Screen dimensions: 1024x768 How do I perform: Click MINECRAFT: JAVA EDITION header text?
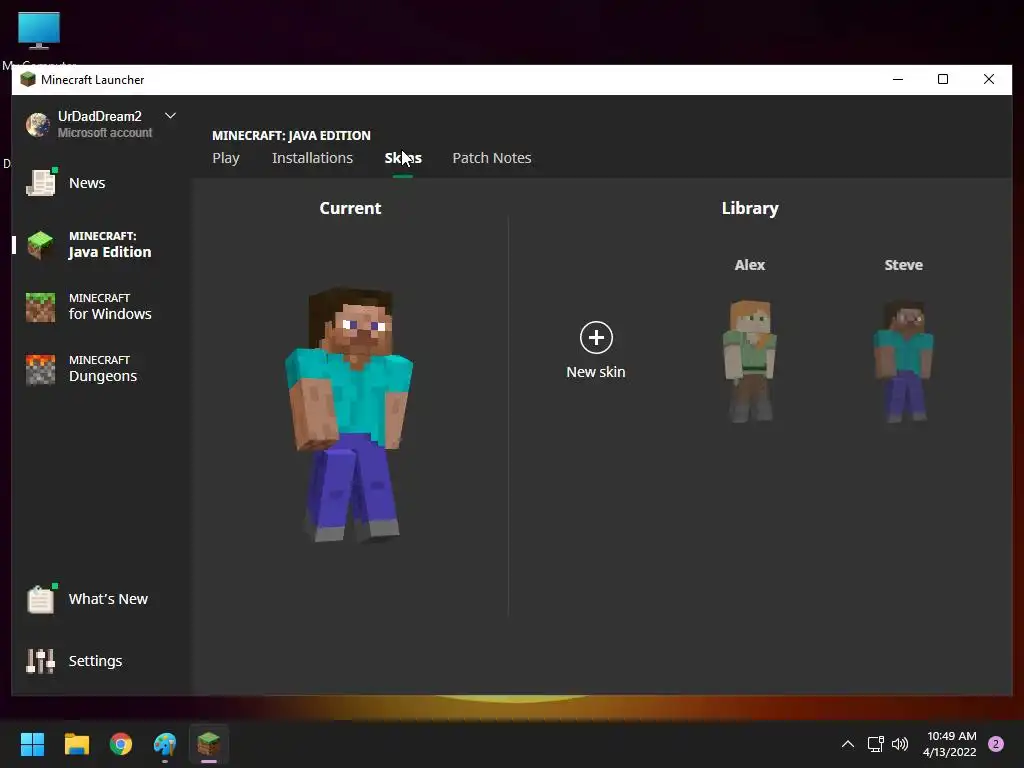tap(291, 136)
